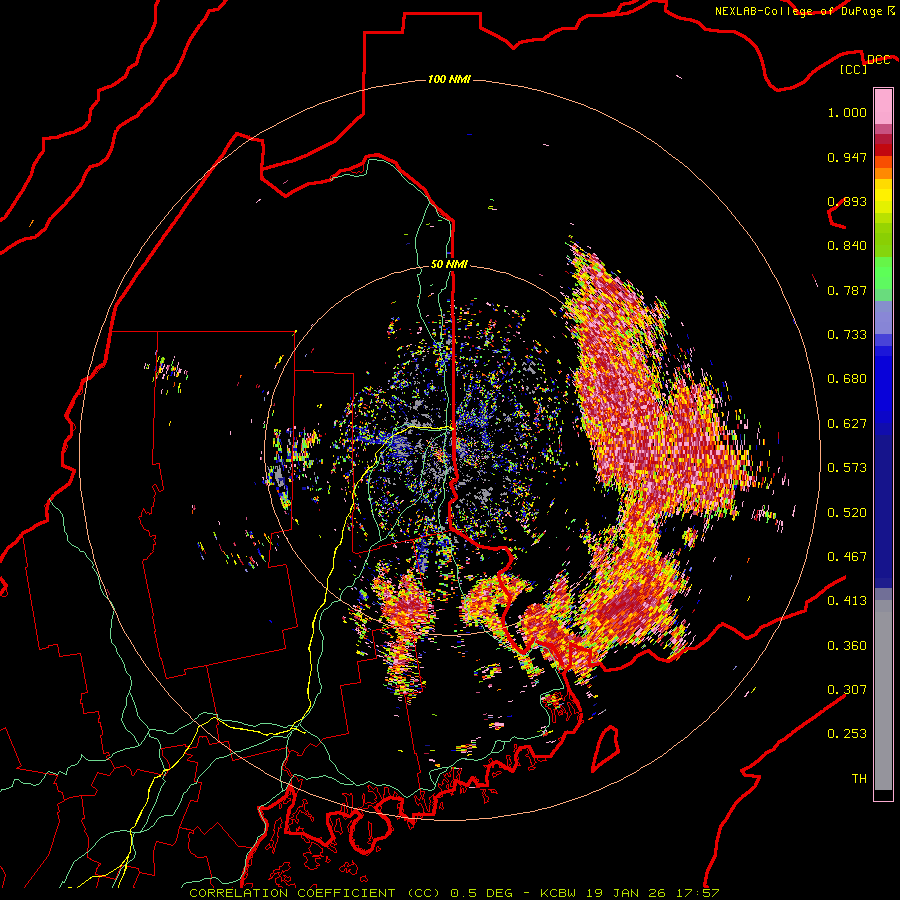This screenshot has height=900, width=900.
Task: Click the 0.413 legend value
Action: [847, 601]
